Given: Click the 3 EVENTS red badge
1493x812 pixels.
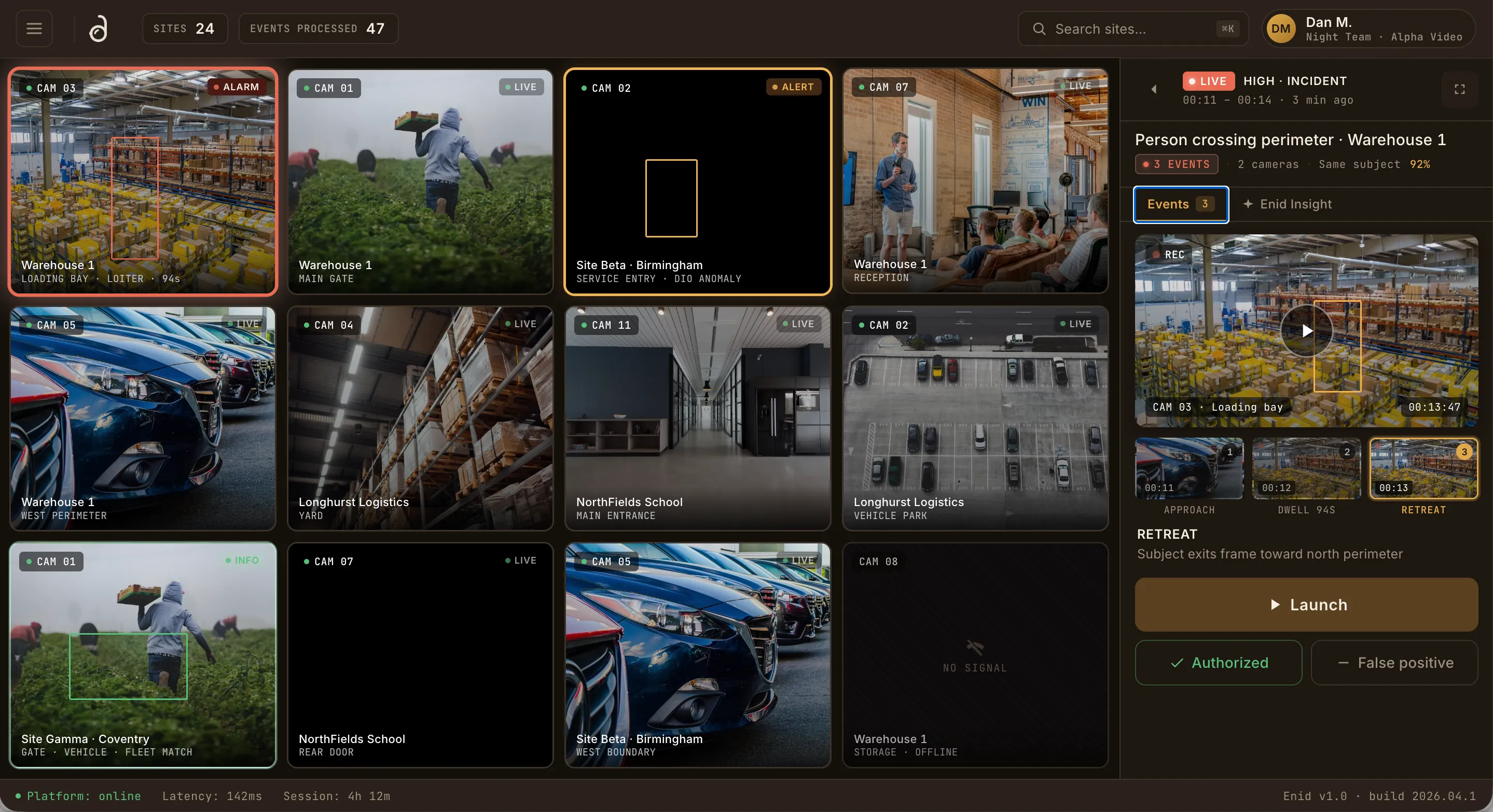Looking at the screenshot, I should click(x=1176, y=164).
